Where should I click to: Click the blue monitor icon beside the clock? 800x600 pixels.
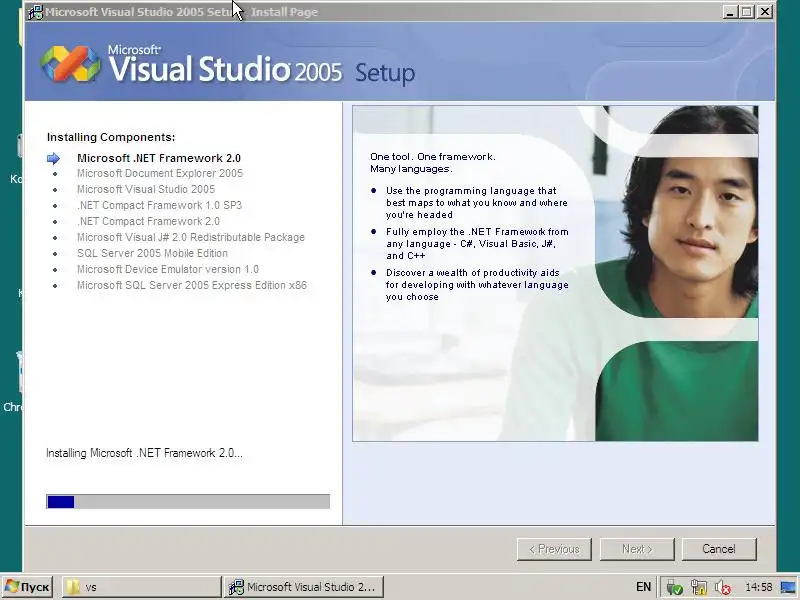[x=788, y=587]
